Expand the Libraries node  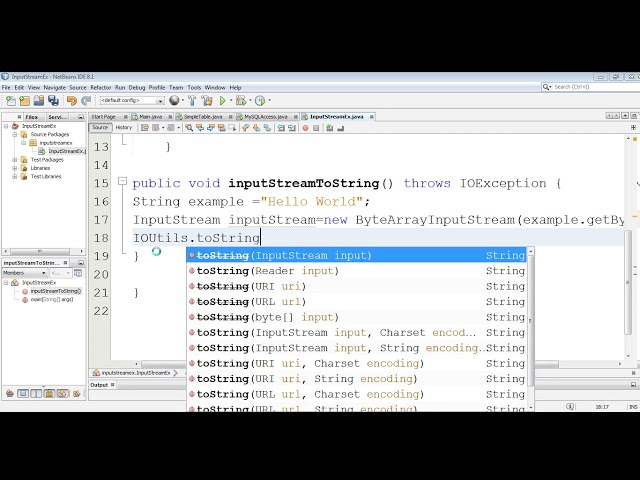click(15, 168)
